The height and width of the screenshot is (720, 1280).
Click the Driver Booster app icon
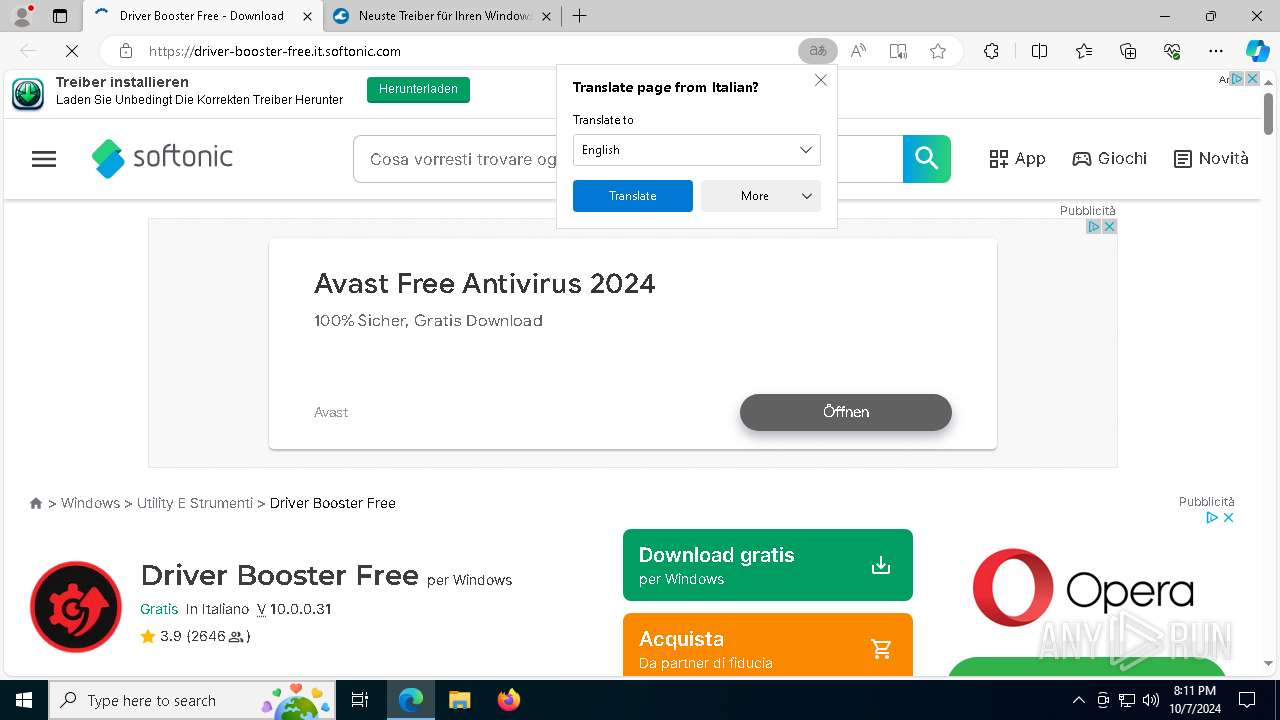[76, 607]
